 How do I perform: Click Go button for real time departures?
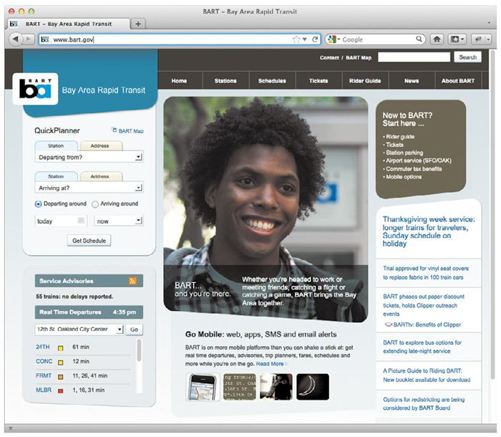point(134,329)
